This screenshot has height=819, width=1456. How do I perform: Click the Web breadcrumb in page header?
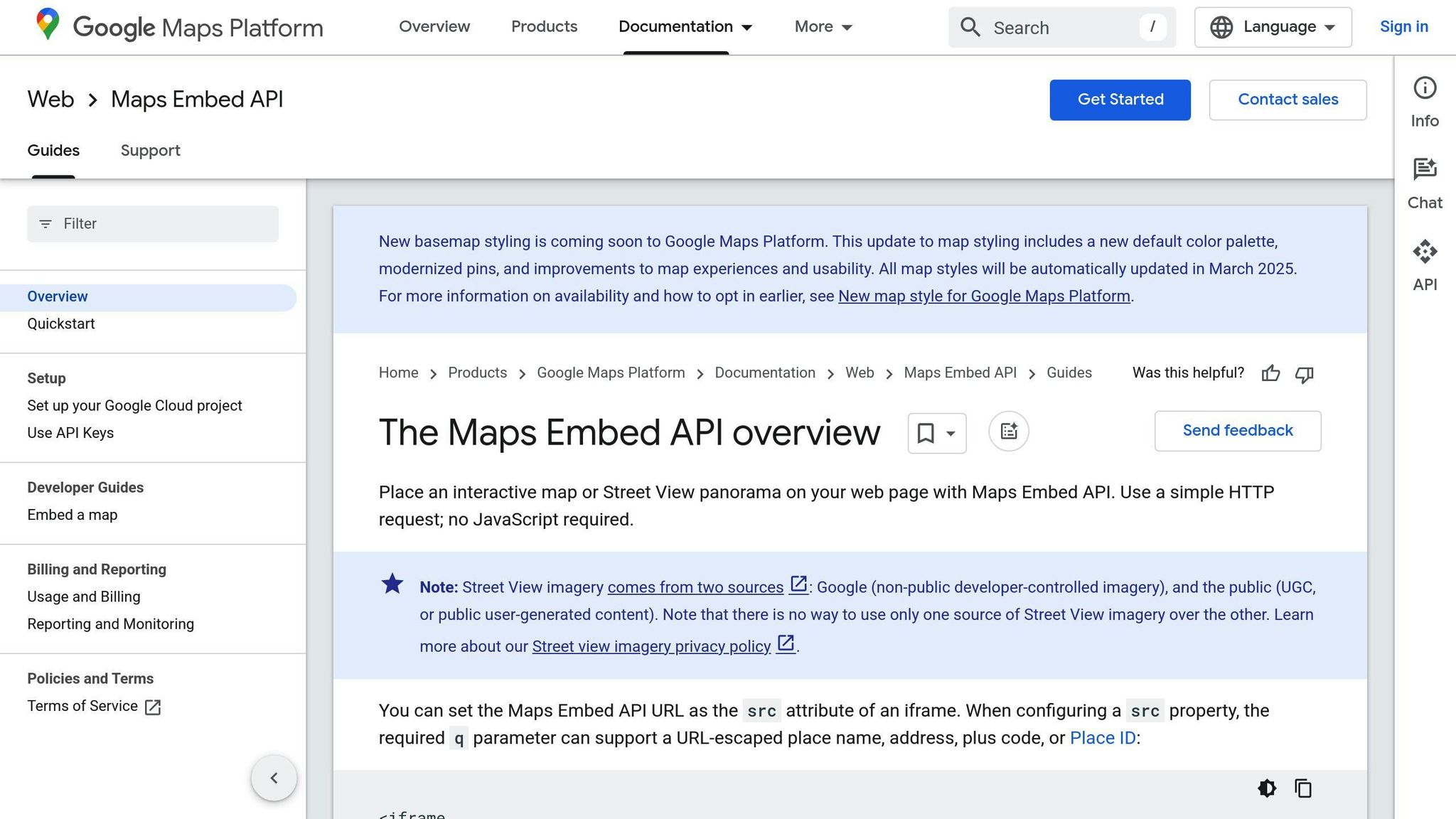(50, 100)
